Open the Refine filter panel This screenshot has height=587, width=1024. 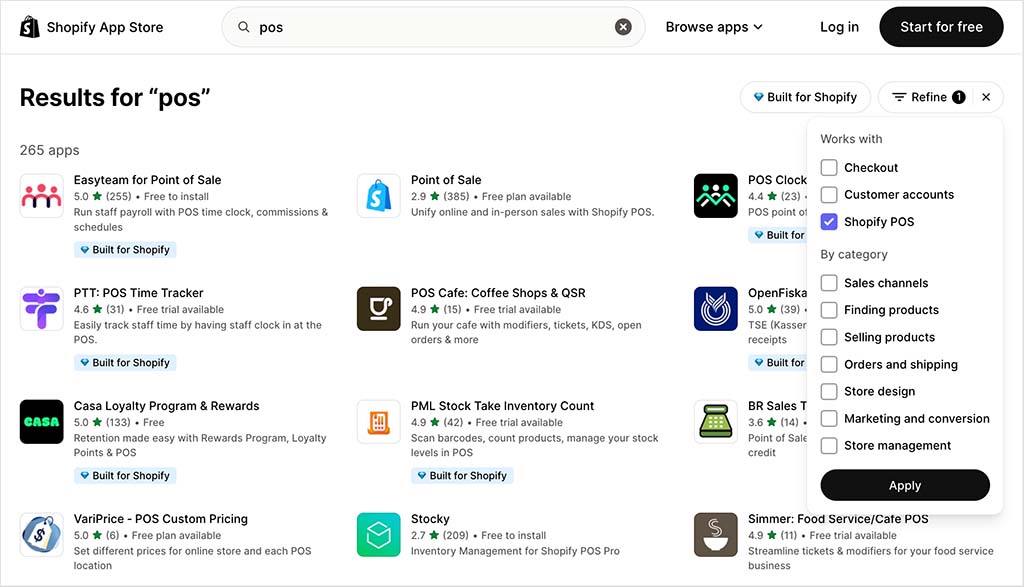925,97
